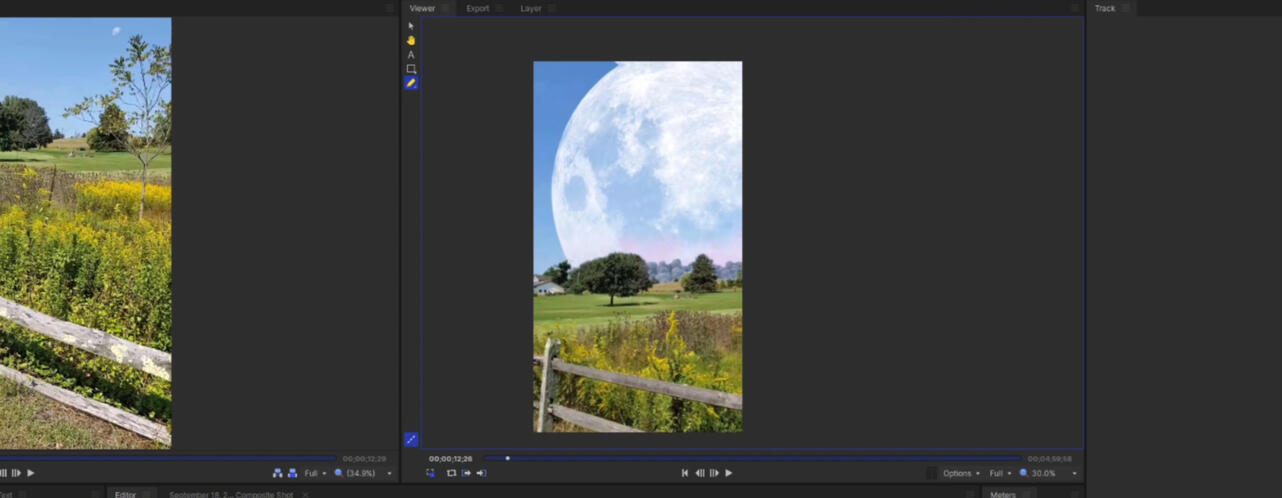This screenshot has height=498, width=1282.
Task: Select the Text tool
Action: pos(411,55)
